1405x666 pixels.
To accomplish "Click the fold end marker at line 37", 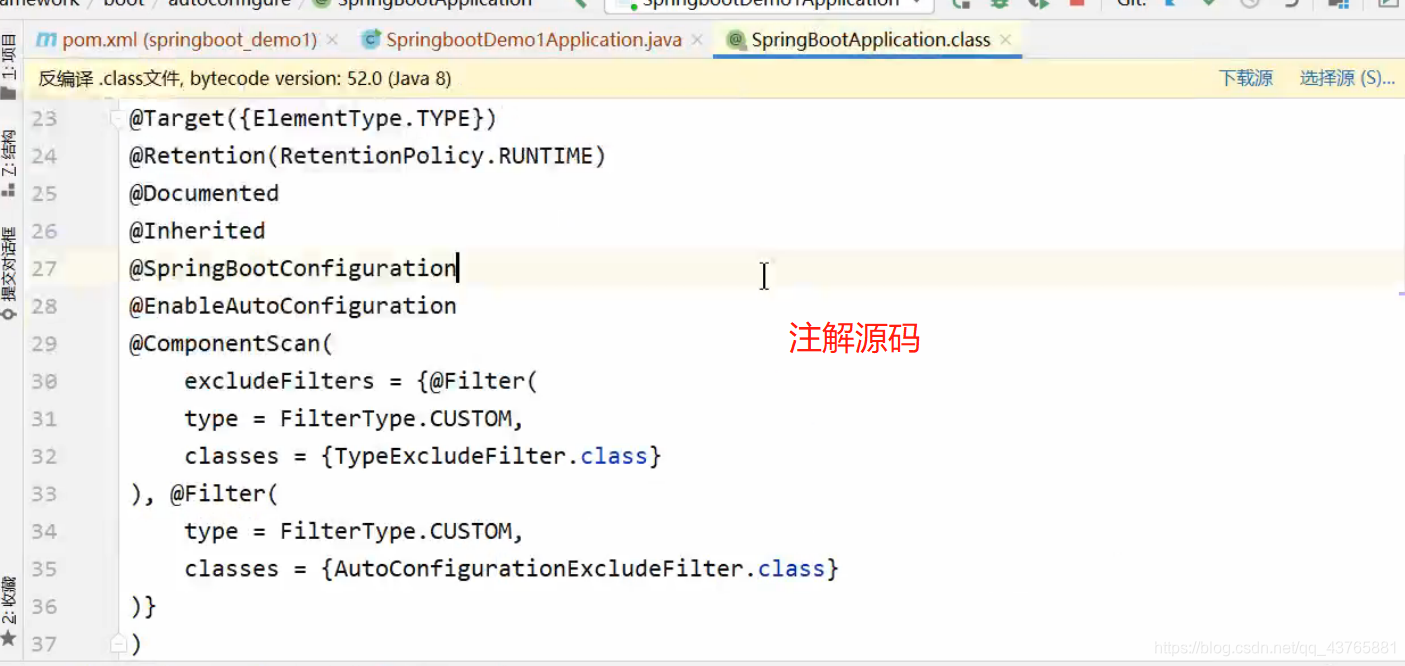I will point(117,644).
